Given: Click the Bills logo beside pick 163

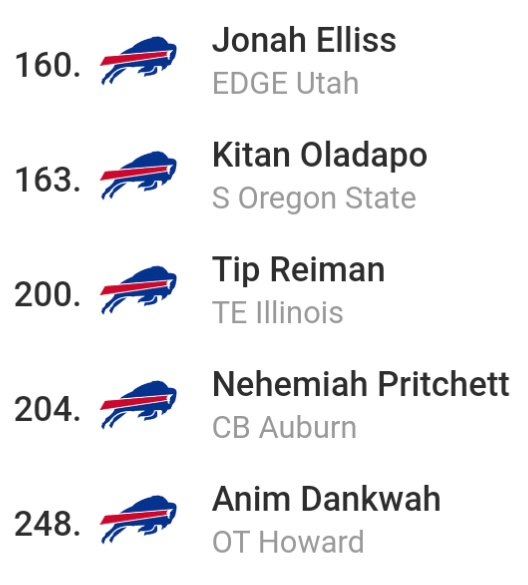Looking at the screenshot, I should pos(138,175).
